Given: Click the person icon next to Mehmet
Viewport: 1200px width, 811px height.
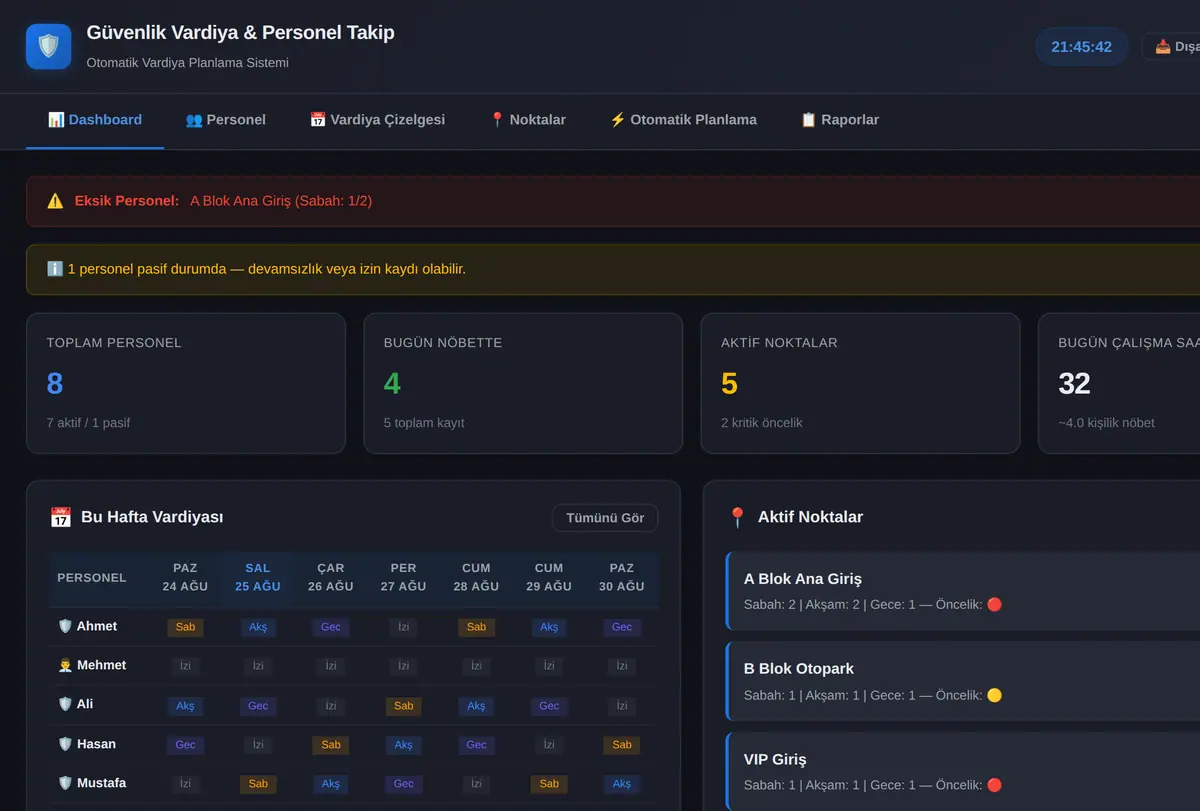Looking at the screenshot, I should pos(65,665).
